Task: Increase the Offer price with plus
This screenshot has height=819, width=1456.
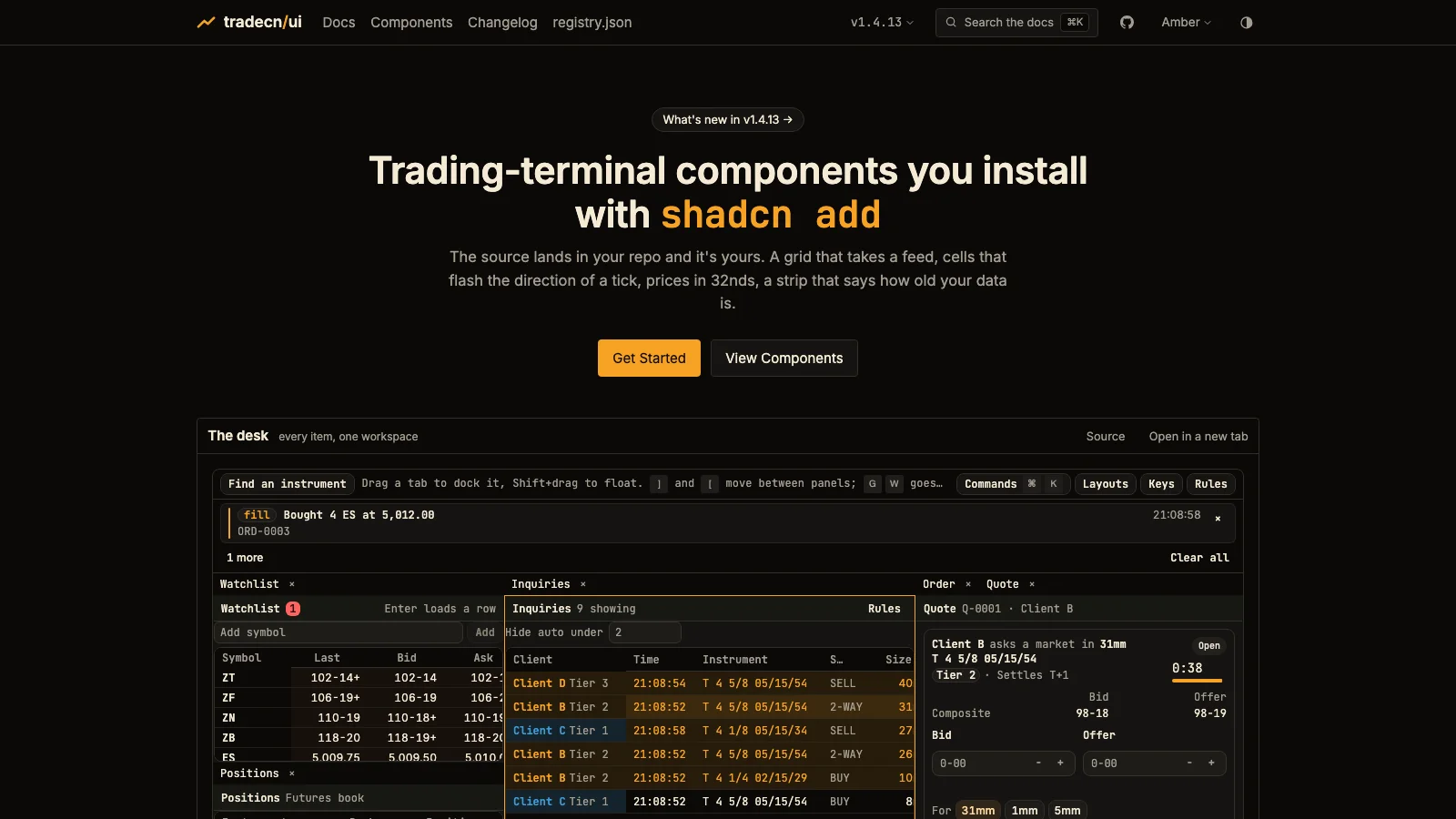Action: pyautogui.click(x=1211, y=763)
